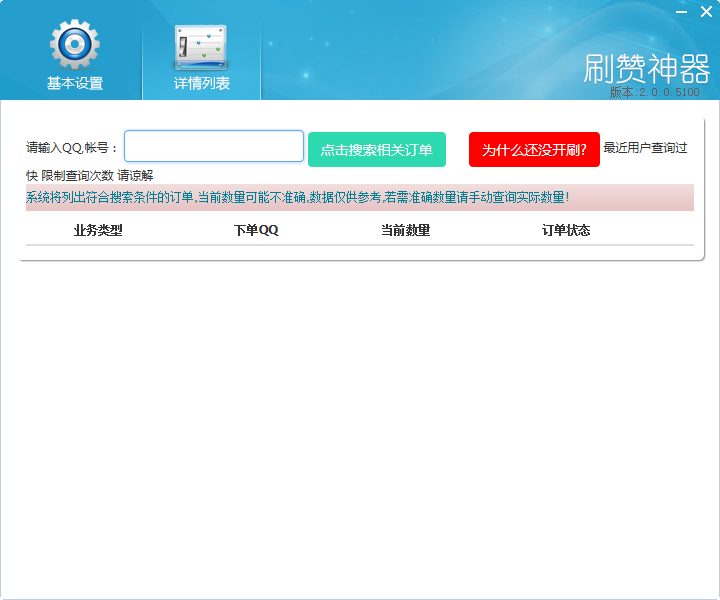Viewport: 720px width, 600px height.
Task: Click the 请输入QQ帐号 label
Action: (72, 148)
